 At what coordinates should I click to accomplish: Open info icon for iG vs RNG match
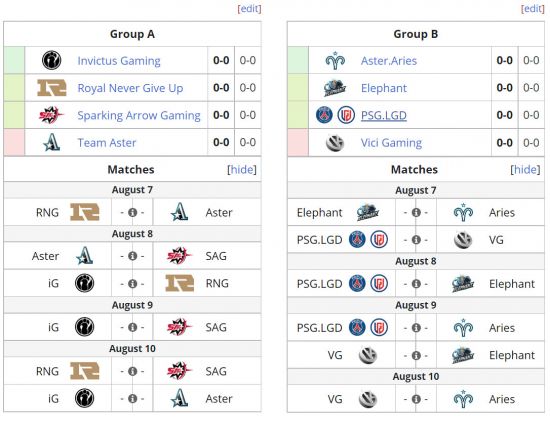tap(132, 283)
